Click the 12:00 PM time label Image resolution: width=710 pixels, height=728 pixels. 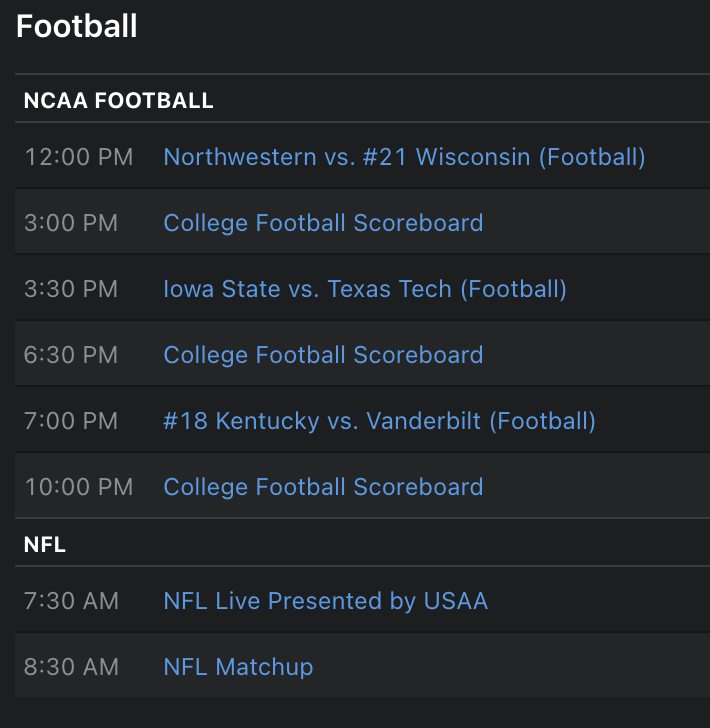[x=79, y=157]
